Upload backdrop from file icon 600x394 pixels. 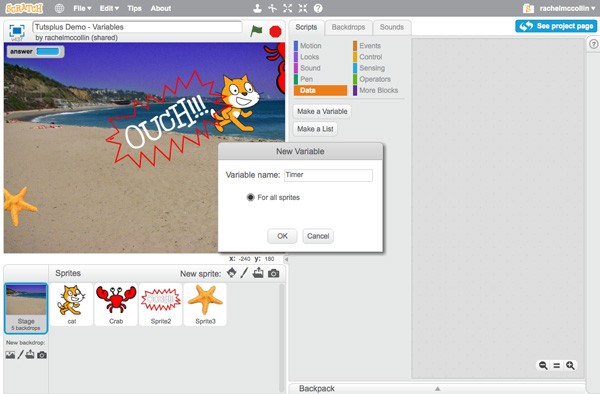click(x=30, y=355)
